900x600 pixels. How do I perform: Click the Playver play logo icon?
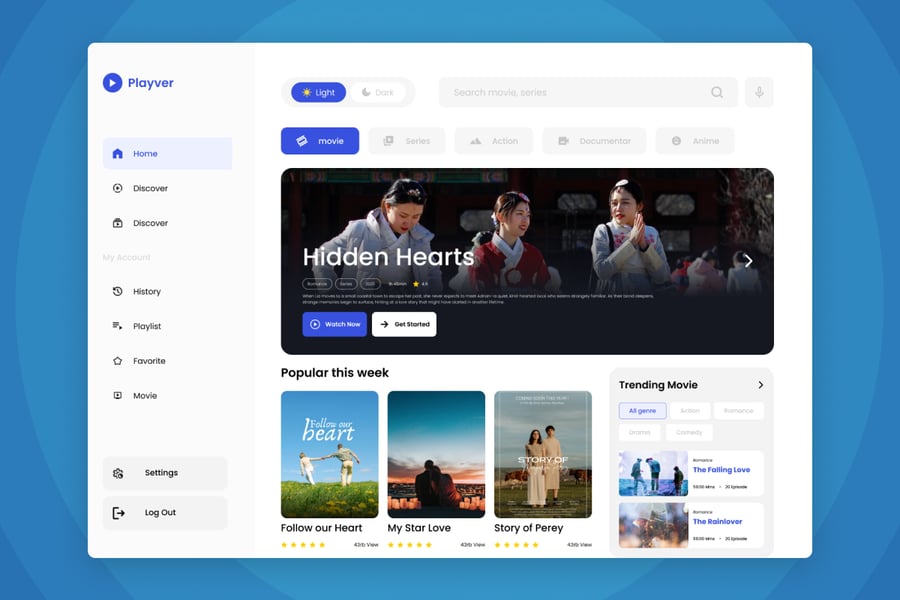[112, 83]
